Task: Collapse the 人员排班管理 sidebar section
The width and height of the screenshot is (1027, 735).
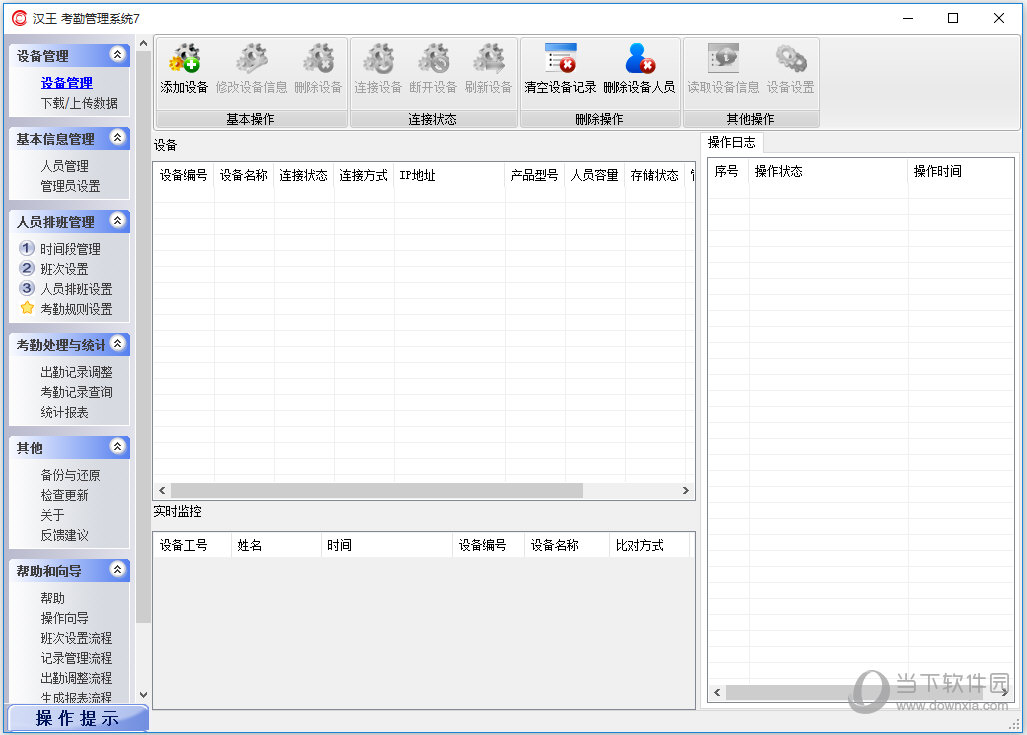Action: pyautogui.click(x=117, y=221)
